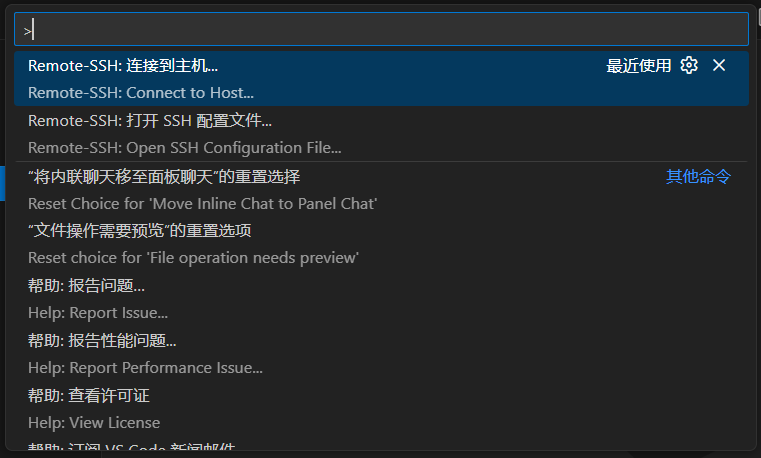This screenshot has width=761, height=458.
Task: Select the English 'Remote-SSH: Connect to Host...' line
Action: [141, 93]
